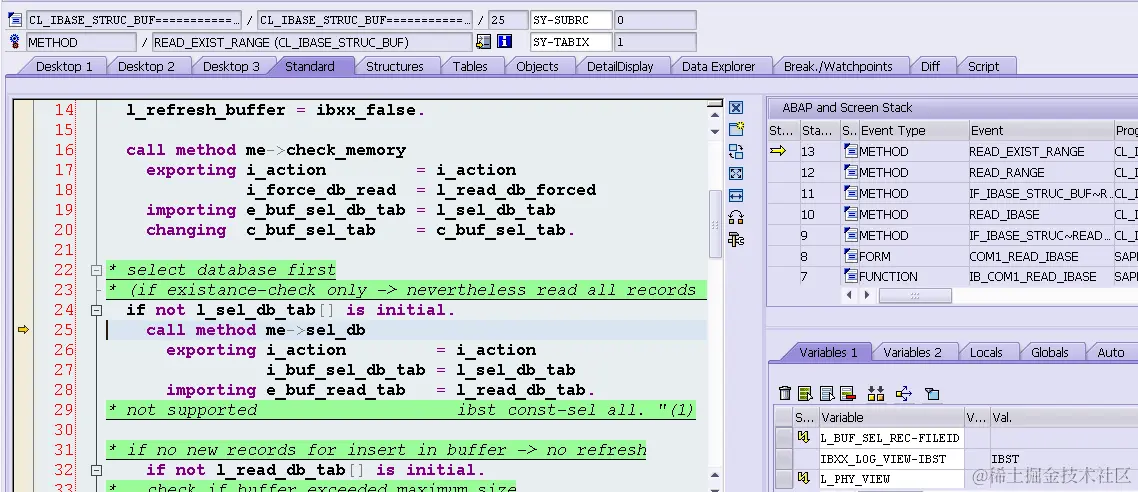Click the change icon next to L_PHY_VIEW
Screen dimensions: 1138x492
tap(803, 478)
